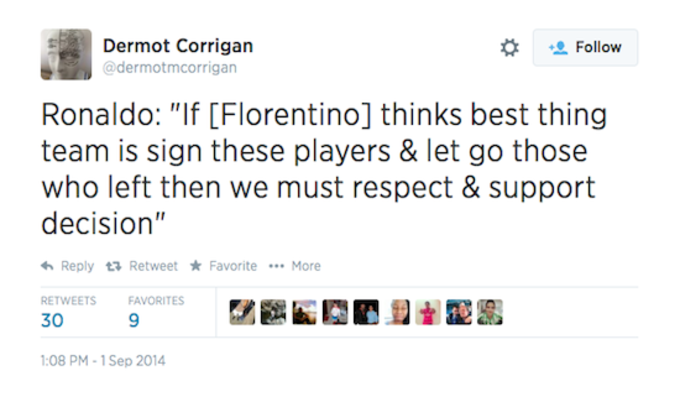Open the @dermotmcorrigan handle link
Screen dimensions: 680x402
tap(170, 68)
